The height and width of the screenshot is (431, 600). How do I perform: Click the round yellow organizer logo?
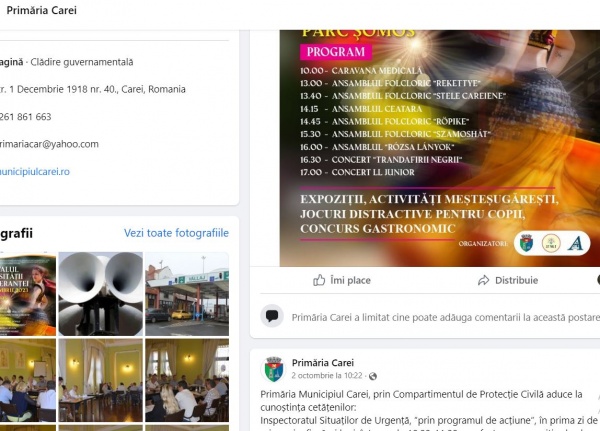pos(551,243)
